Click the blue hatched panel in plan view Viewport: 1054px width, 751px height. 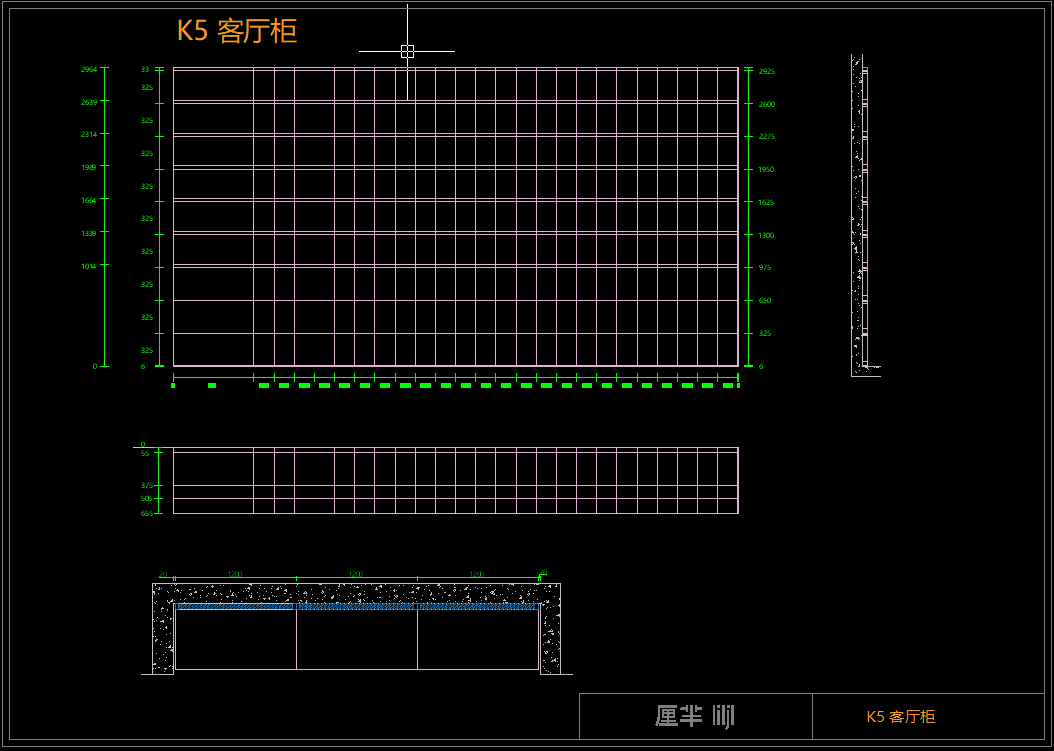[357, 606]
